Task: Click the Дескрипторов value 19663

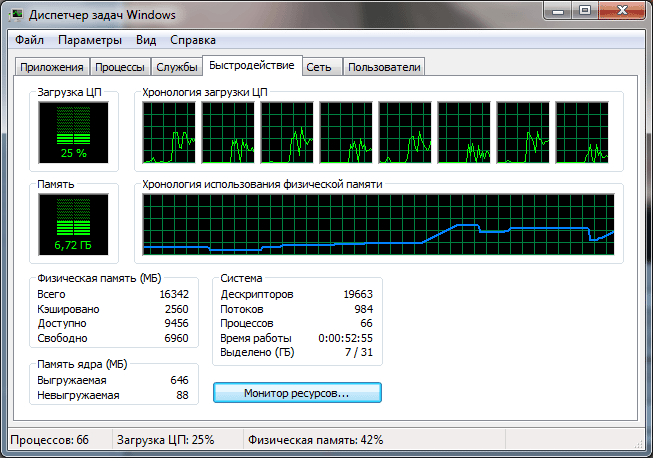Action: [358, 294]
